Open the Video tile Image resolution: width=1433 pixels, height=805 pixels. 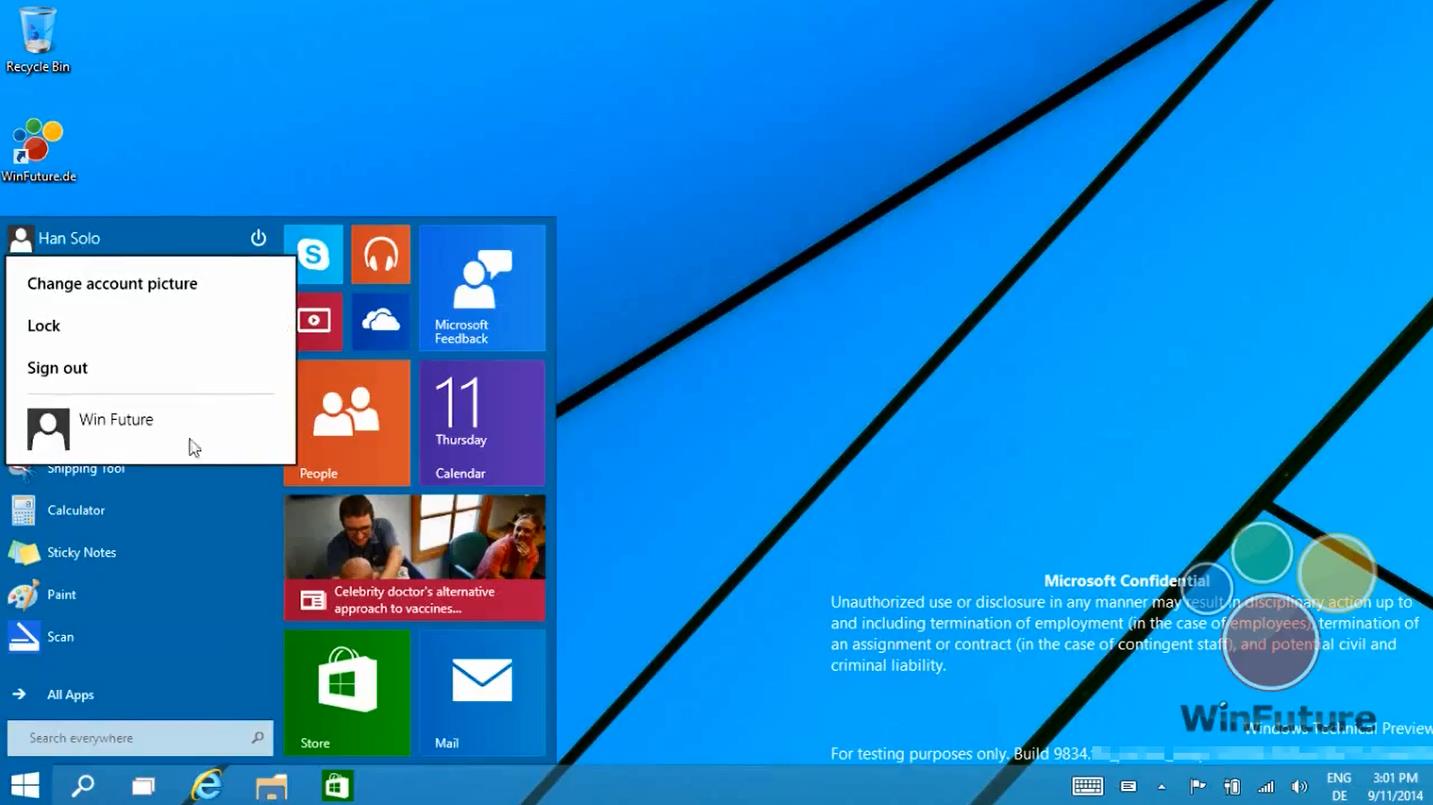click(x=313, y=321)
